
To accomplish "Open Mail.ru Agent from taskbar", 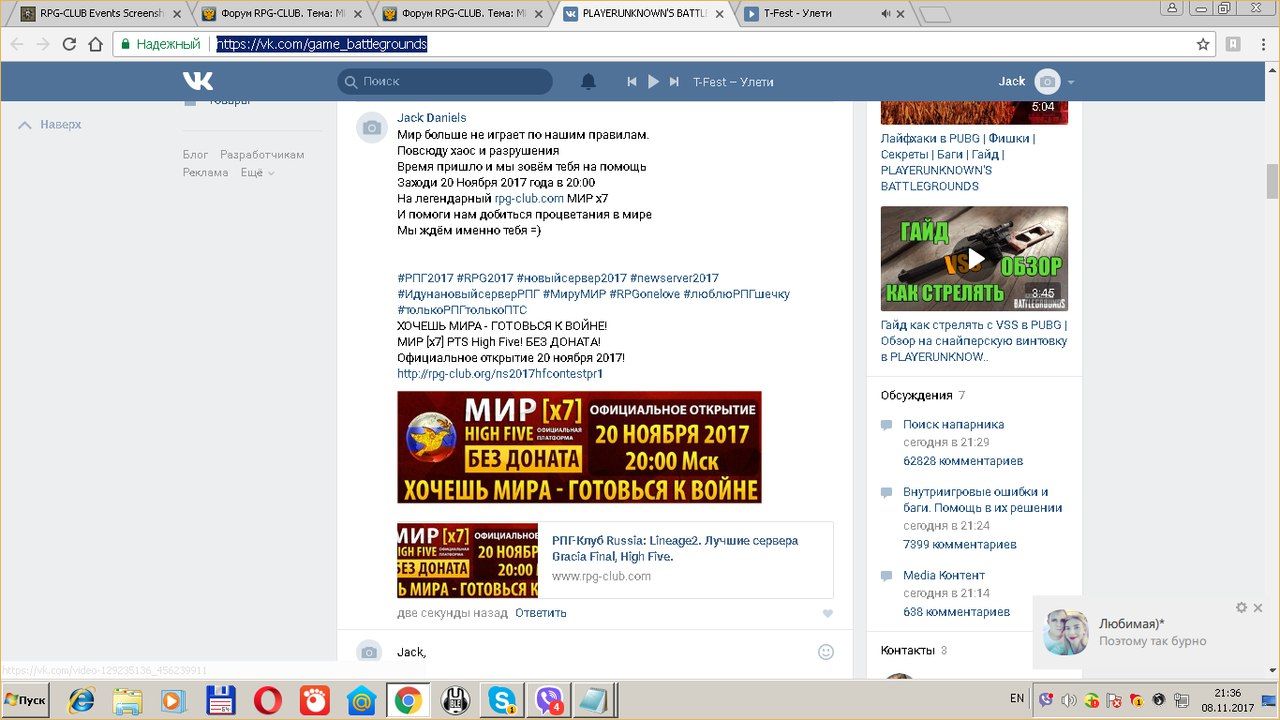I will [360, 700].
